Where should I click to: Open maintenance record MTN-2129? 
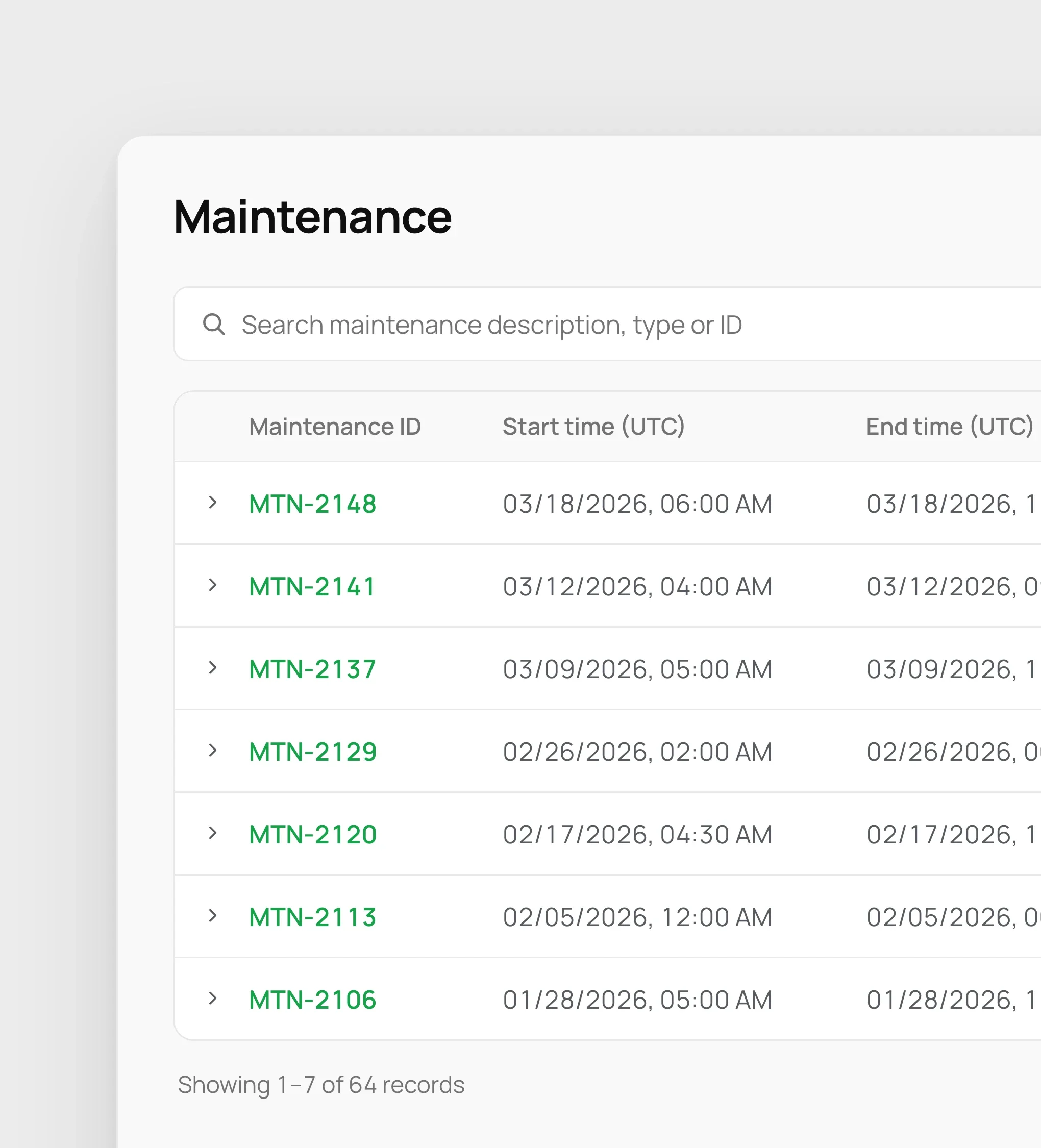(x=313, y=752)
